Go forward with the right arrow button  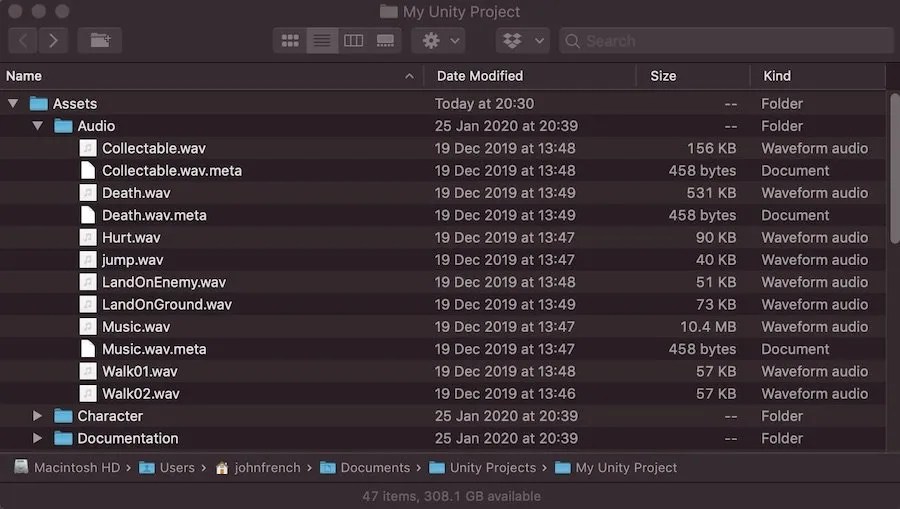pyautogui.click(x=53, y=41)
